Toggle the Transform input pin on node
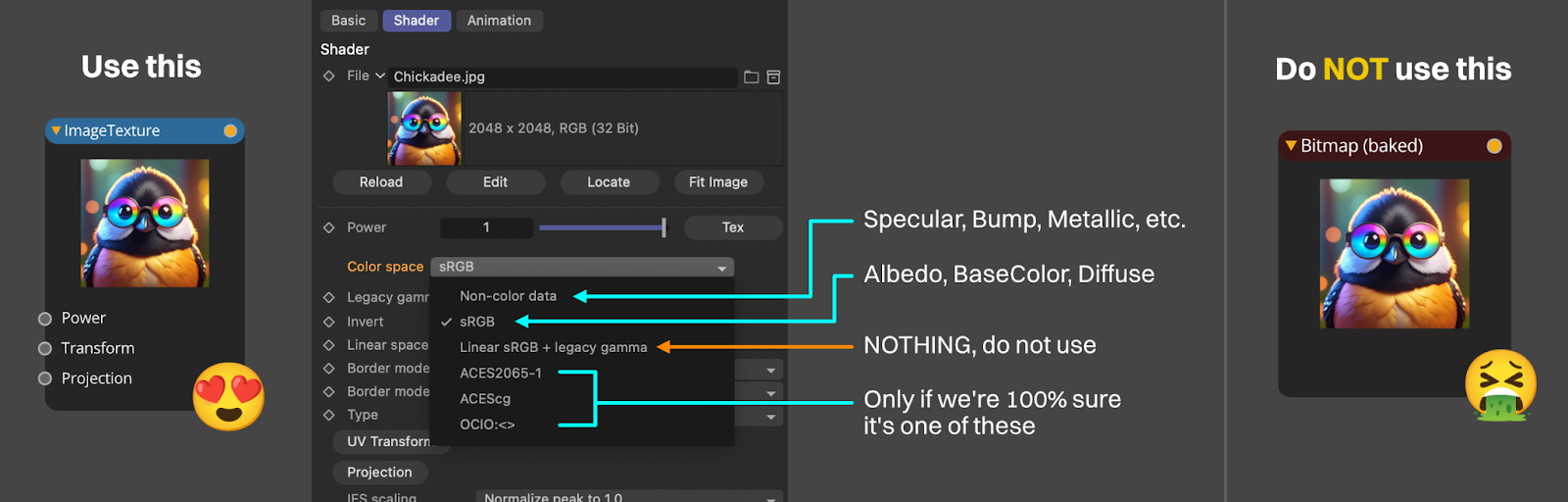The width and height of the screenshot is (1568, 502). point(45,349)
